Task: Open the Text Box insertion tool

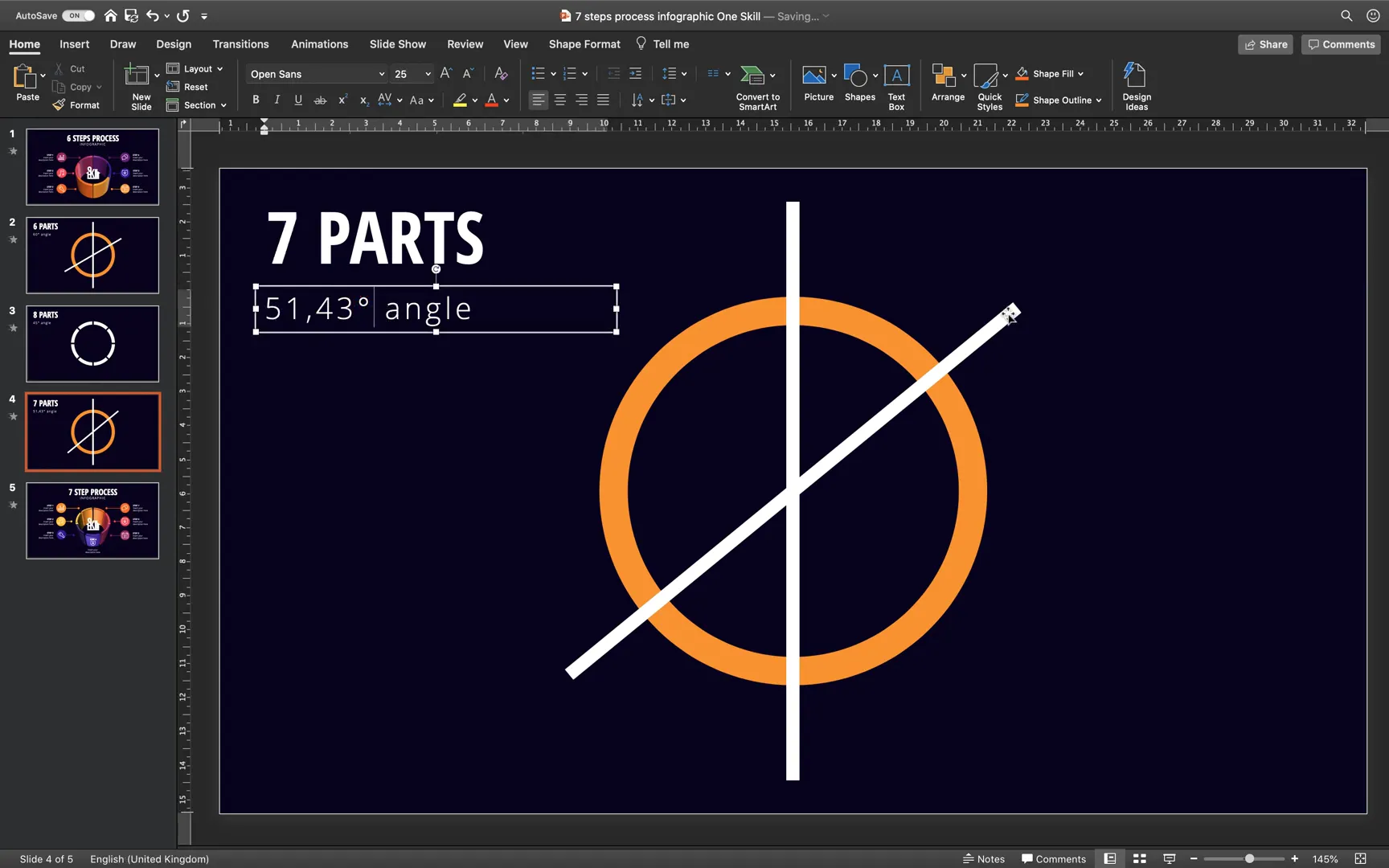Action: click(896, 84)
